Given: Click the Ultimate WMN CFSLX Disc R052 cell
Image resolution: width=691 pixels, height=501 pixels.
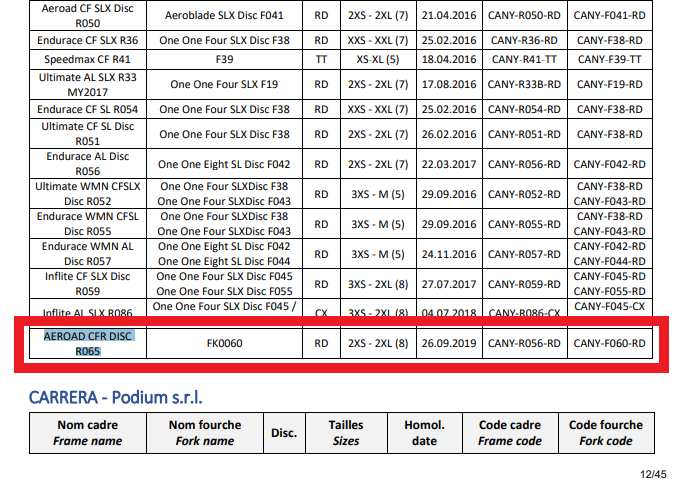Looking at the screenshot, I should [x=88, y=194].
